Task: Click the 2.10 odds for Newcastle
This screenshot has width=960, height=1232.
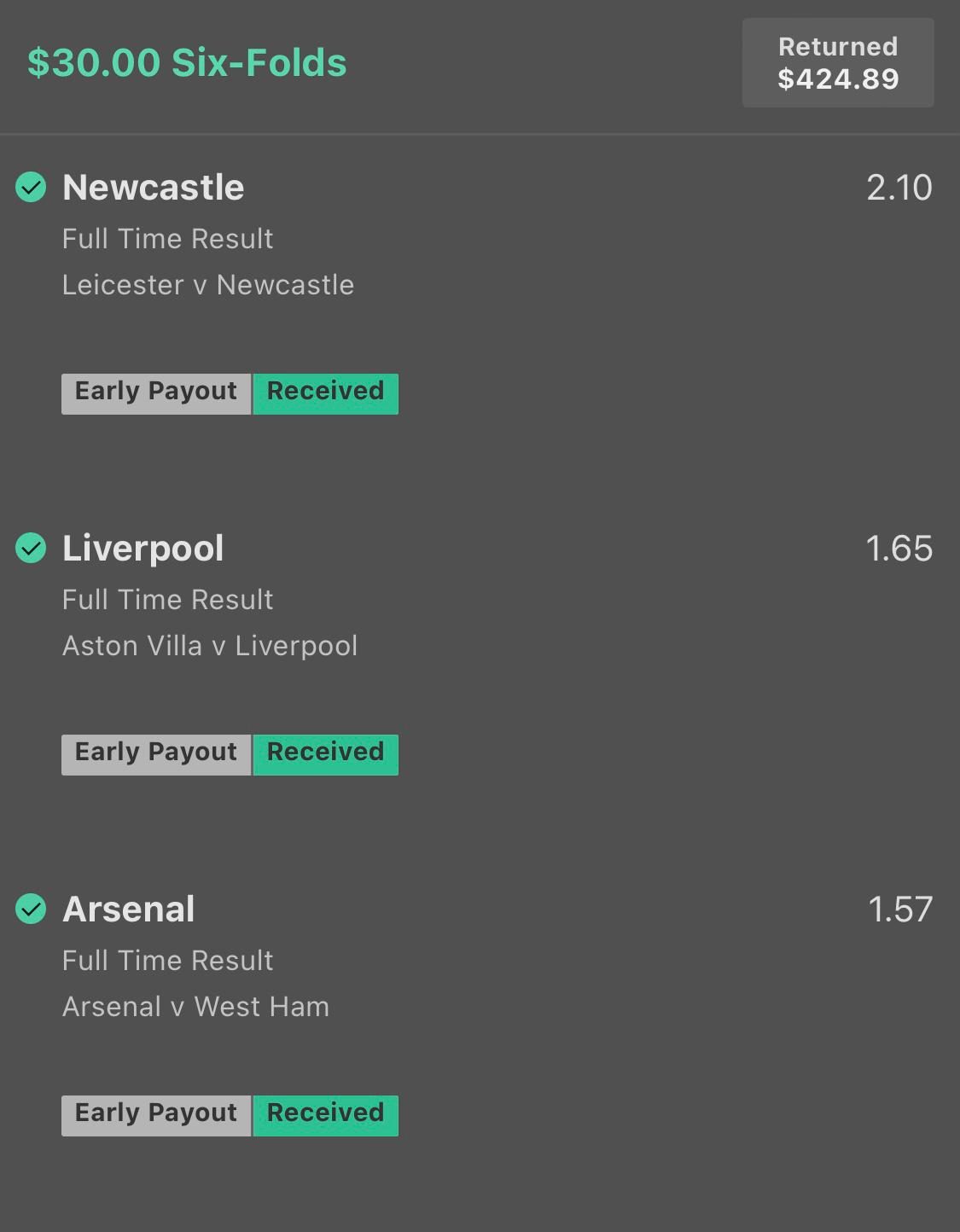Action: [899, 188]
